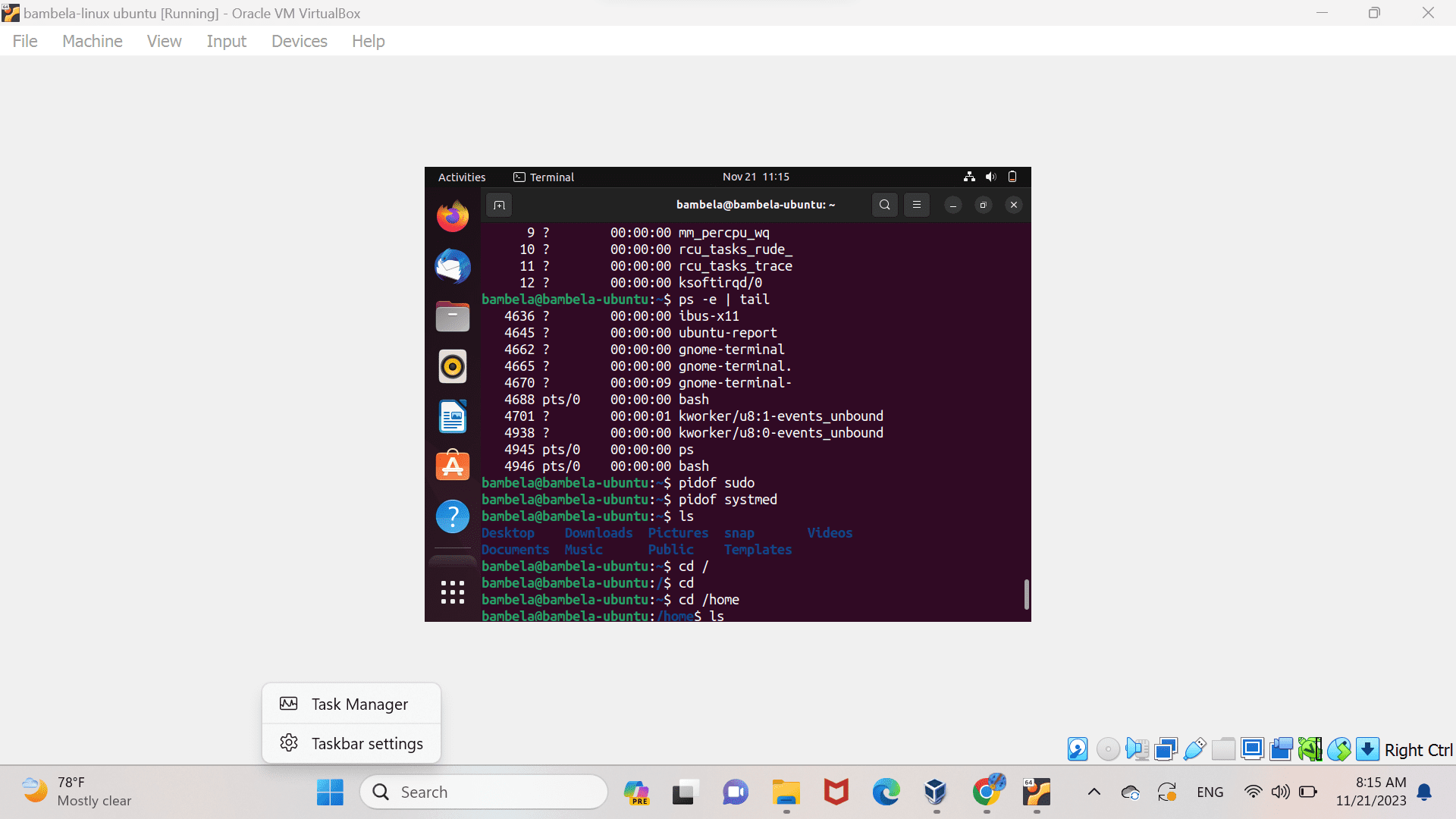Click the Ubuntu network status icon

(969, 177)
